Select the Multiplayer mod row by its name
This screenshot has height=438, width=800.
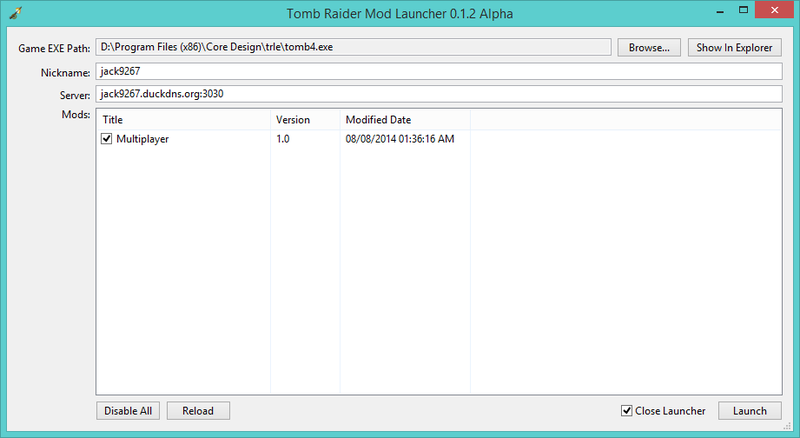(136, 140)
